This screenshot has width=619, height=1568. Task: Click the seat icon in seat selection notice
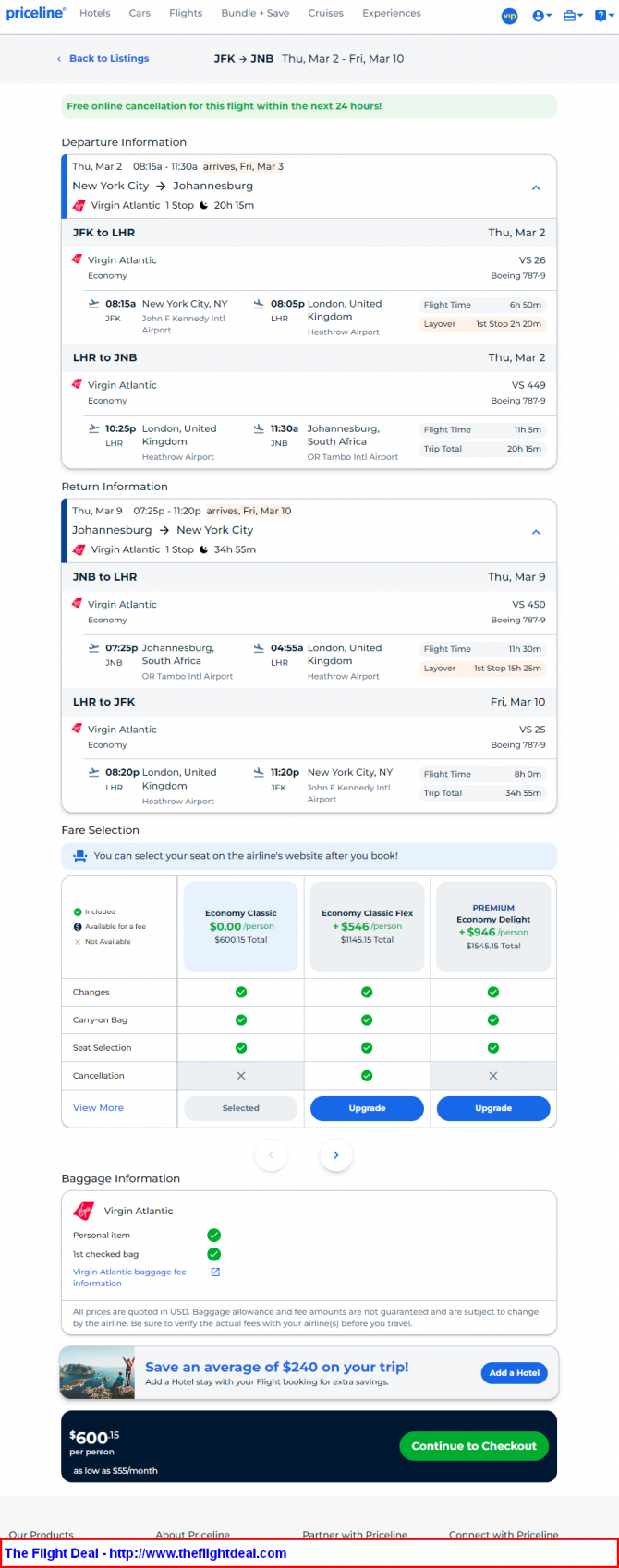coord(80,856)
